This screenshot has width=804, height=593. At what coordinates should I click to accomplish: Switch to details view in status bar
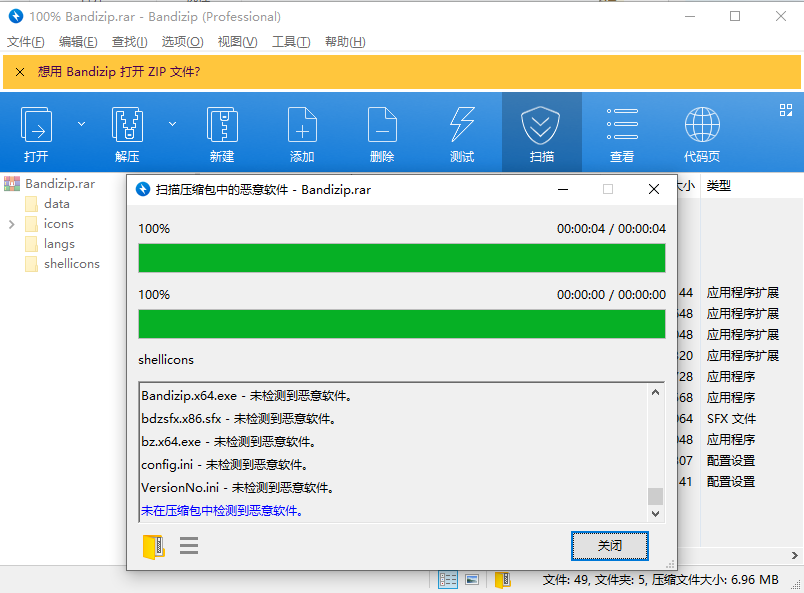(x=448, y=579)
